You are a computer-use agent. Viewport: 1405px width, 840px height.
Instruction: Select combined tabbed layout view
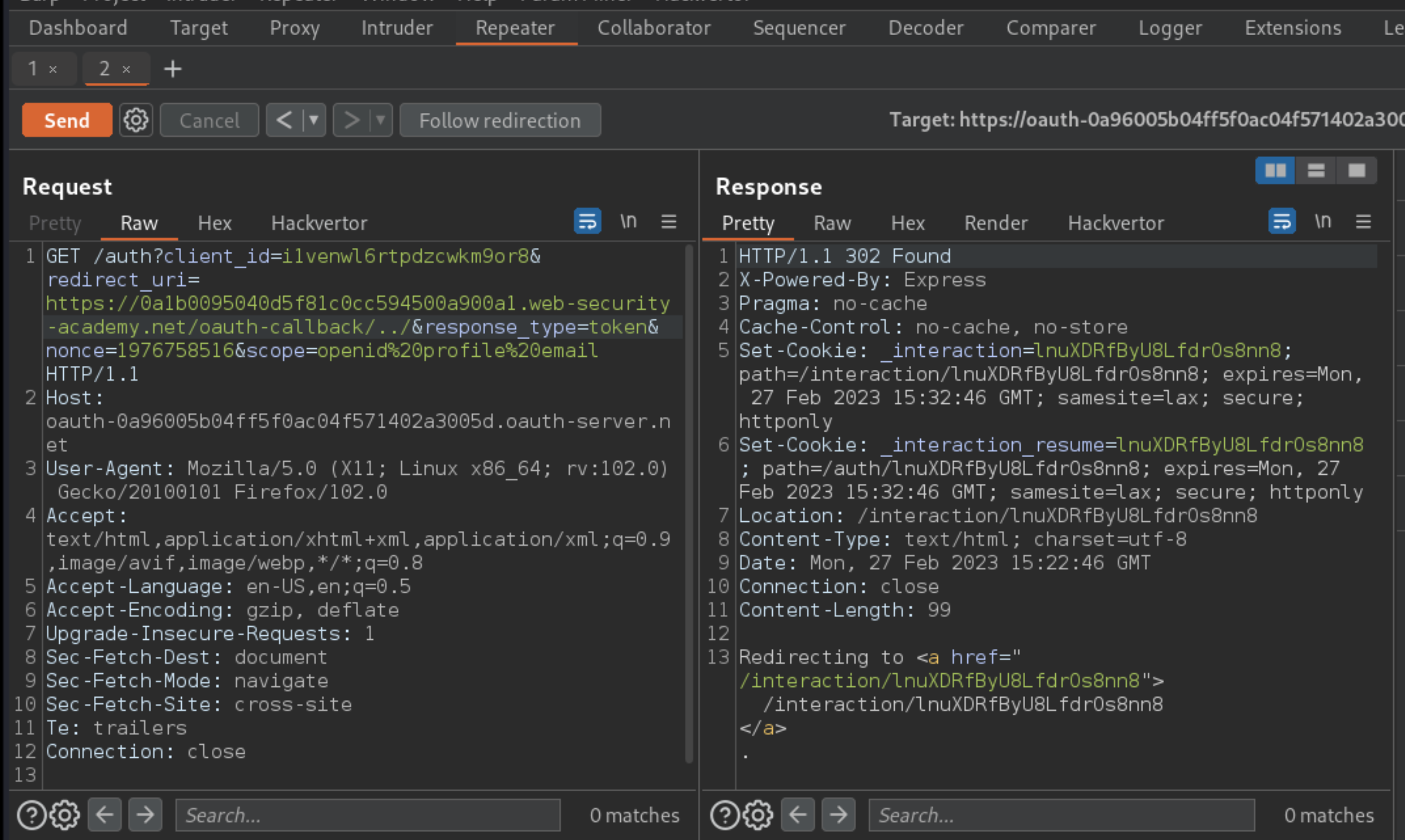[1357, 171]
